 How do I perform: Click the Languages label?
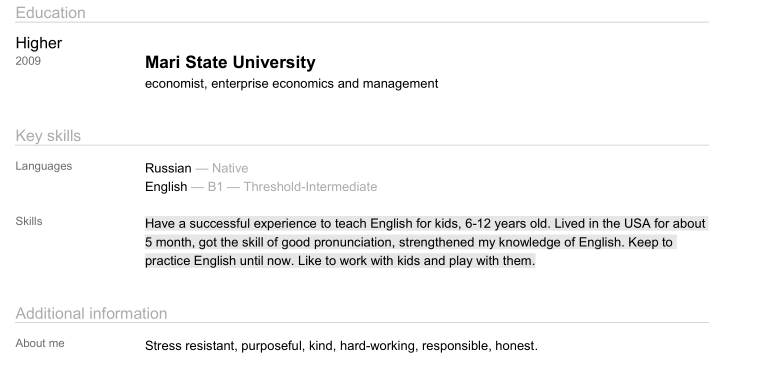pos(44,166)
